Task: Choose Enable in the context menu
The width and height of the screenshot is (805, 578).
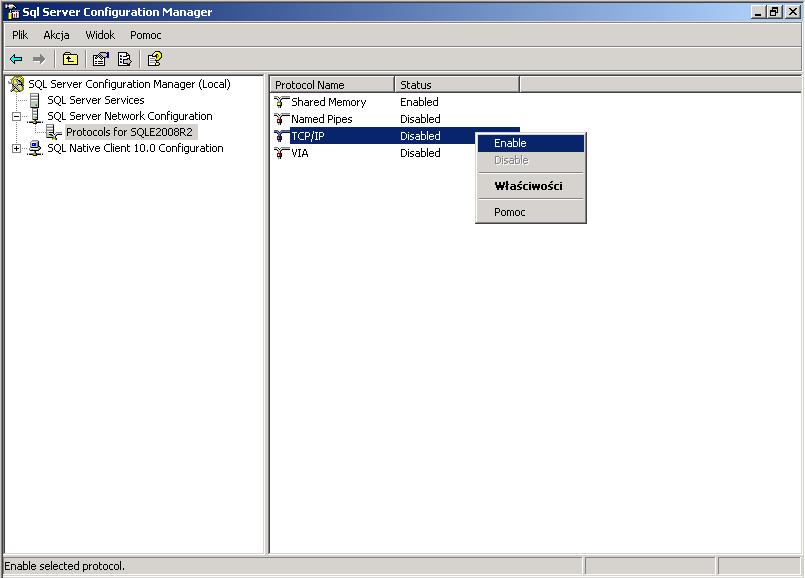Action: [x=531, y=143]
